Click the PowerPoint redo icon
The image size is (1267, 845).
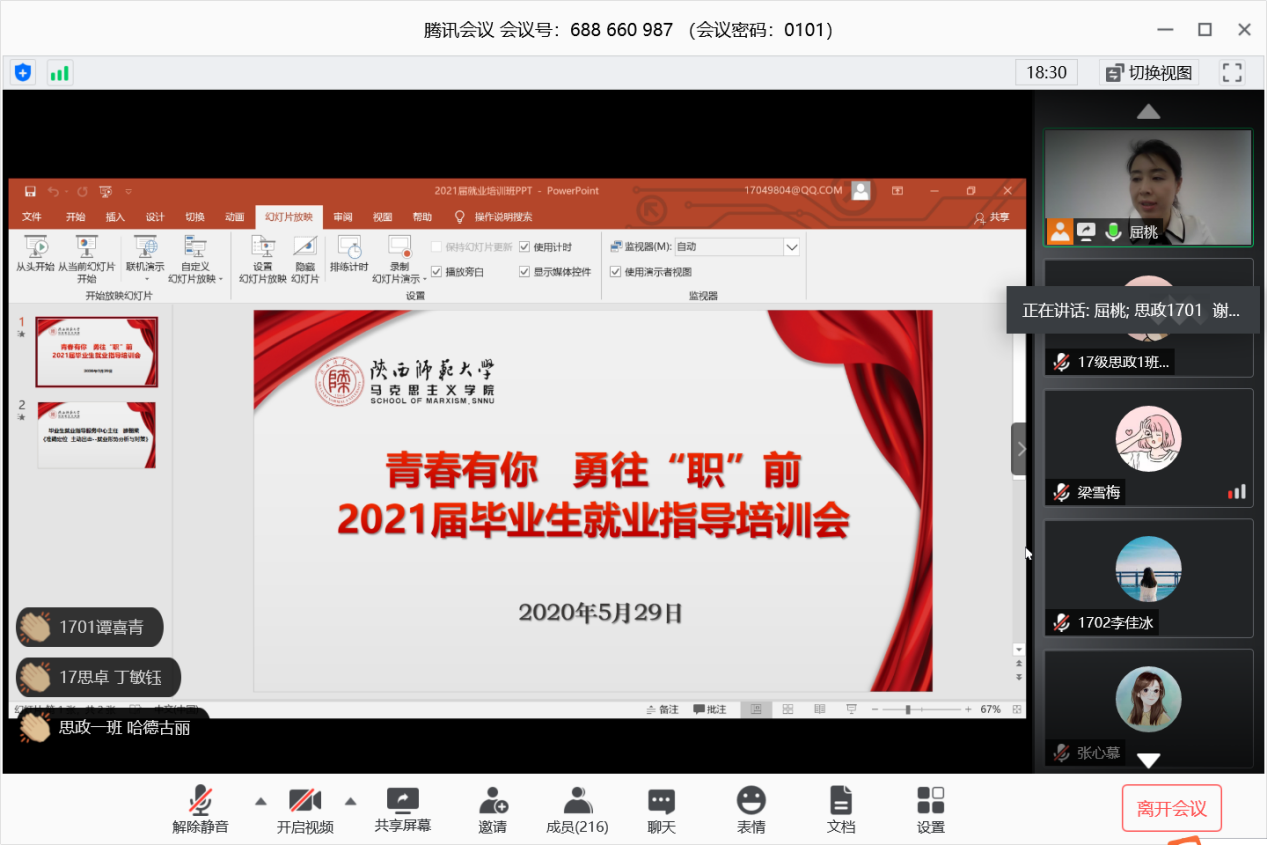(x=82, y=191)
